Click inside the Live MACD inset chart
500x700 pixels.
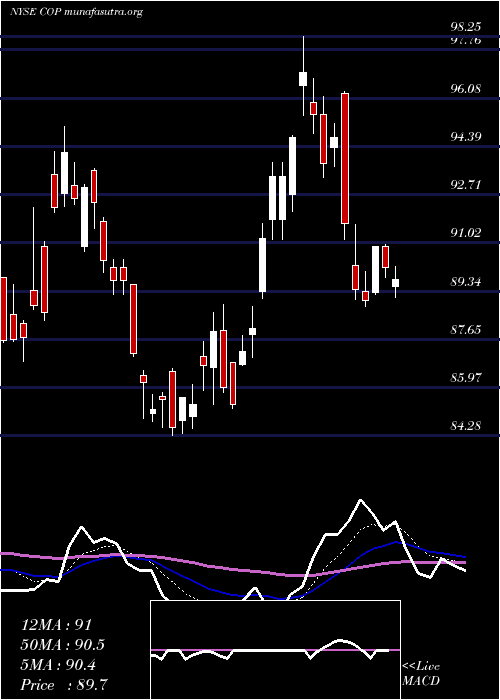275,650
